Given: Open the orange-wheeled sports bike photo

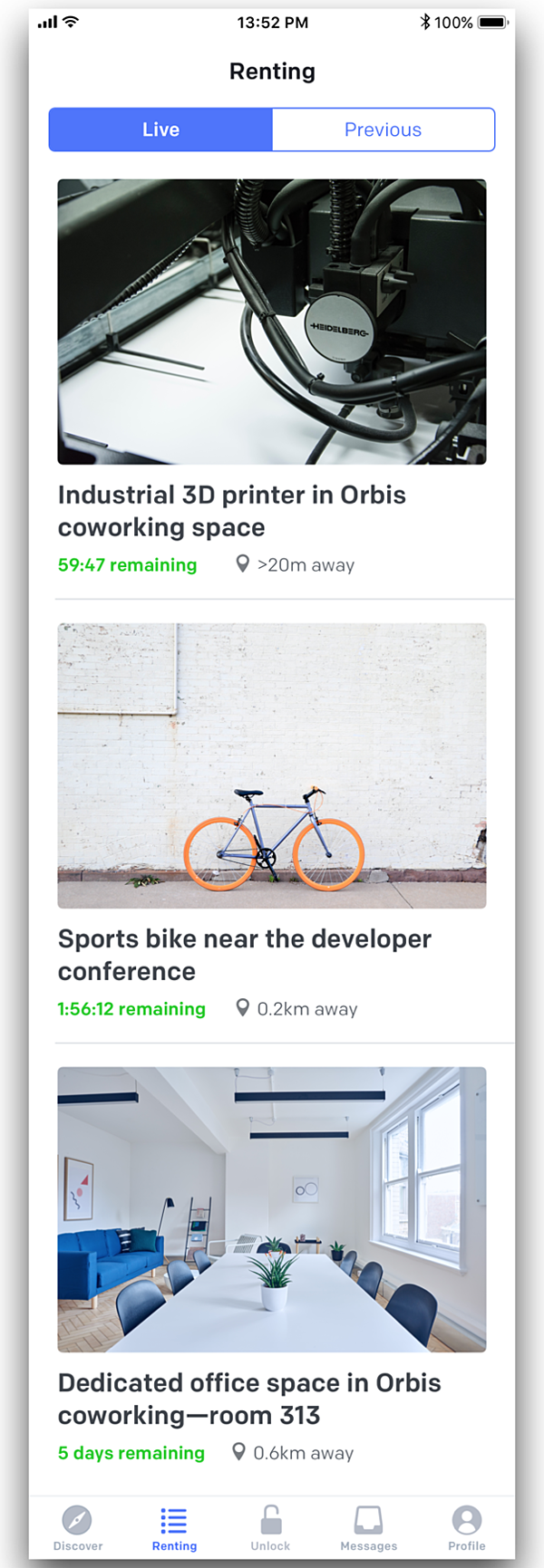Looking at the screenshot, I should 272,765.
